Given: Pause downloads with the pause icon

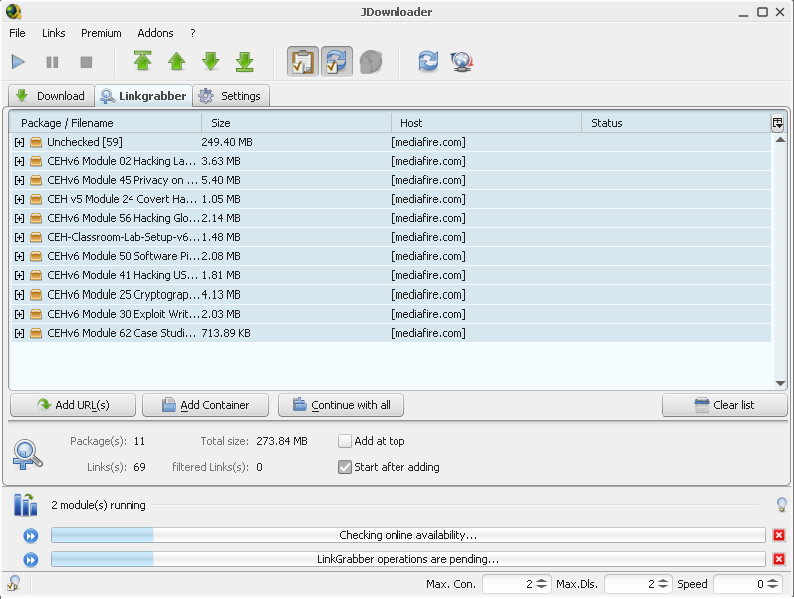Looking at the screenshot, I should [52, 62].
